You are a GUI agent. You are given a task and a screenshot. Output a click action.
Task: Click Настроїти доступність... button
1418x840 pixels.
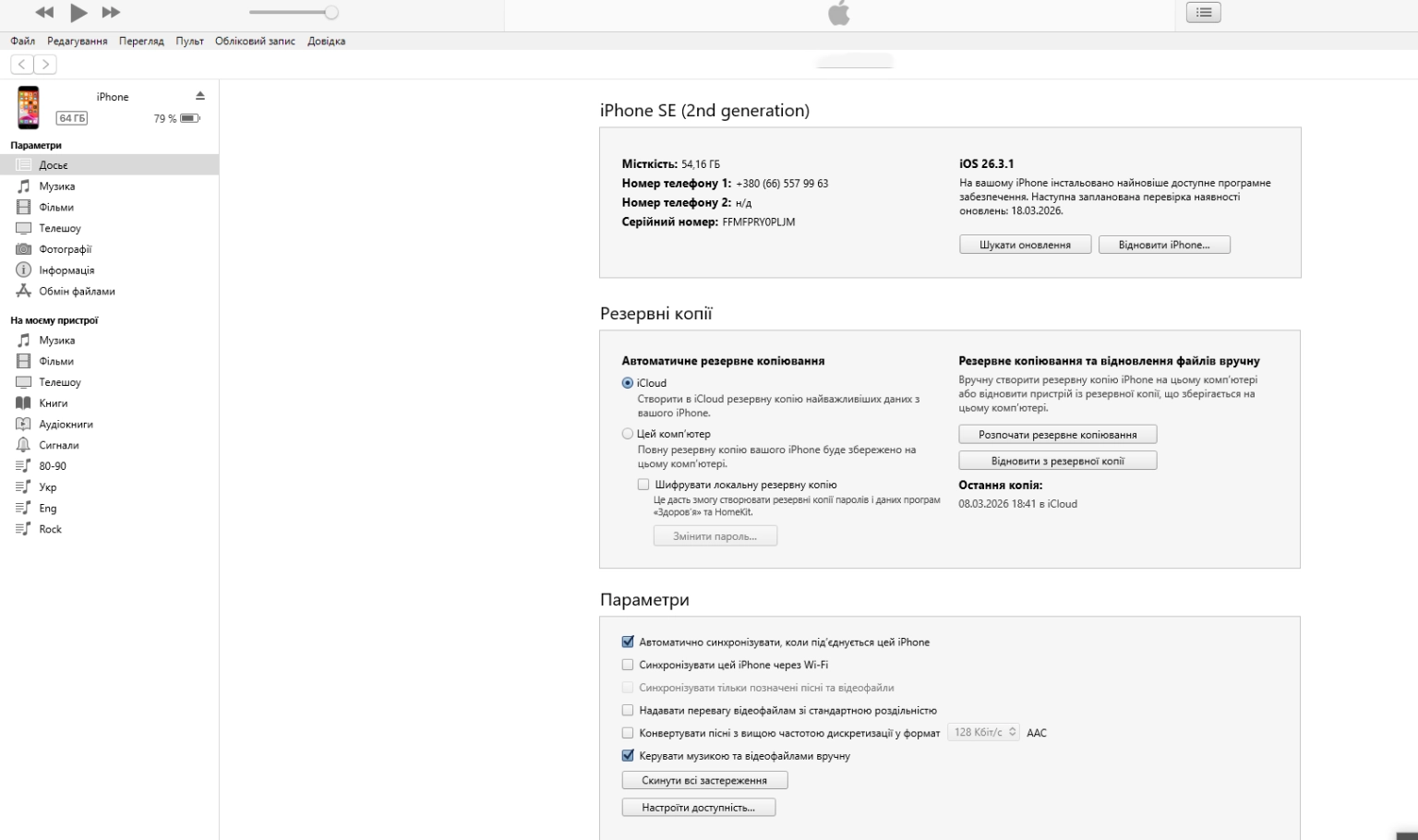pos(699,808)
